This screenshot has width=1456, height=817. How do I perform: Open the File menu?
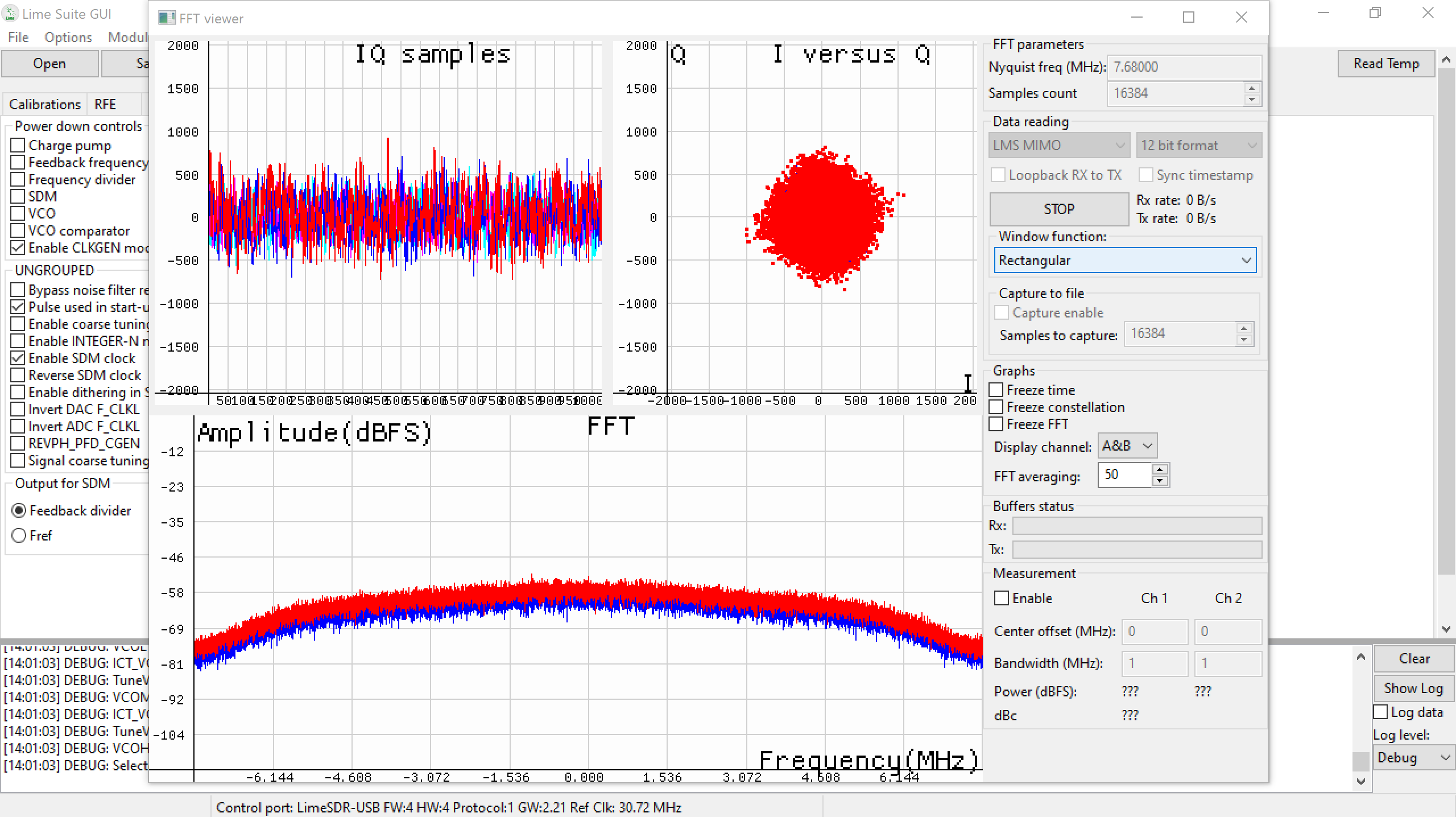(18, 38)
